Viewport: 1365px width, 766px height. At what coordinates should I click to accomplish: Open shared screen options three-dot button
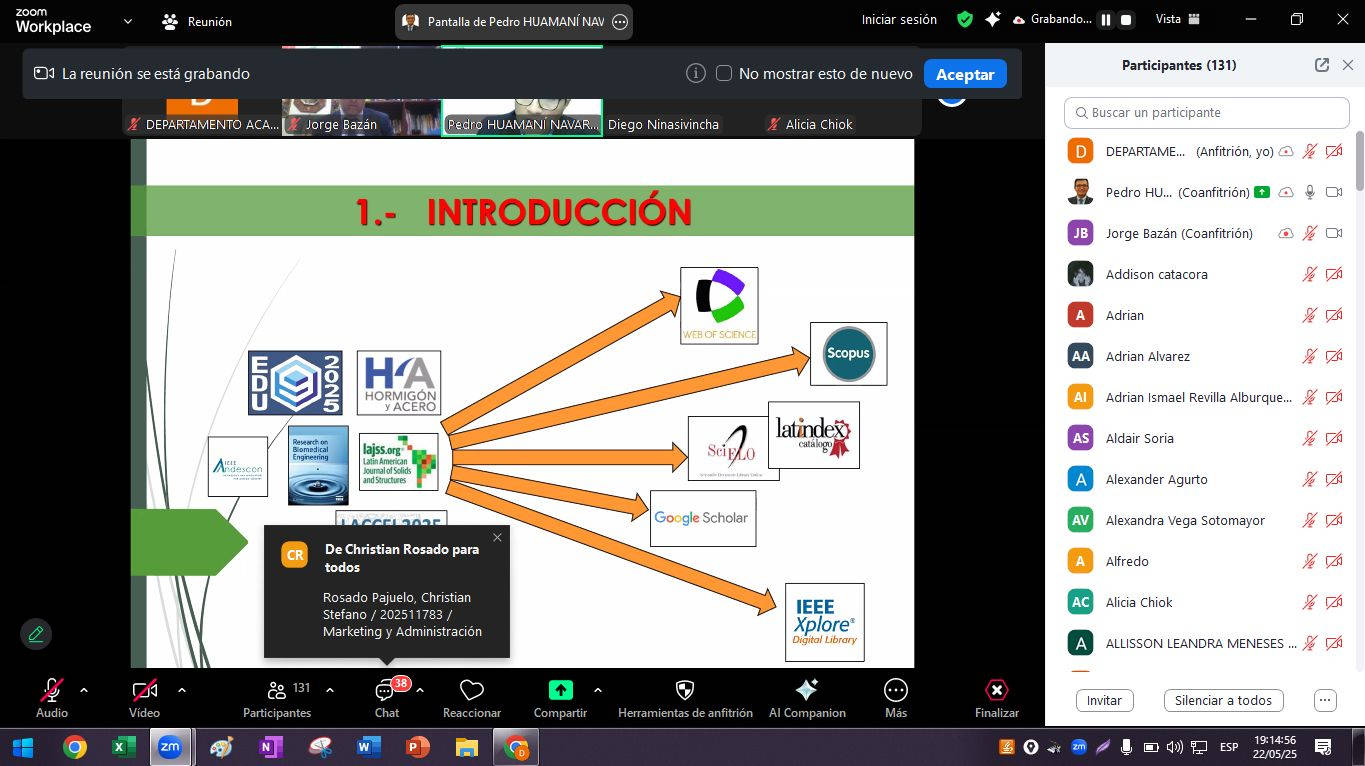coord(620,21)
